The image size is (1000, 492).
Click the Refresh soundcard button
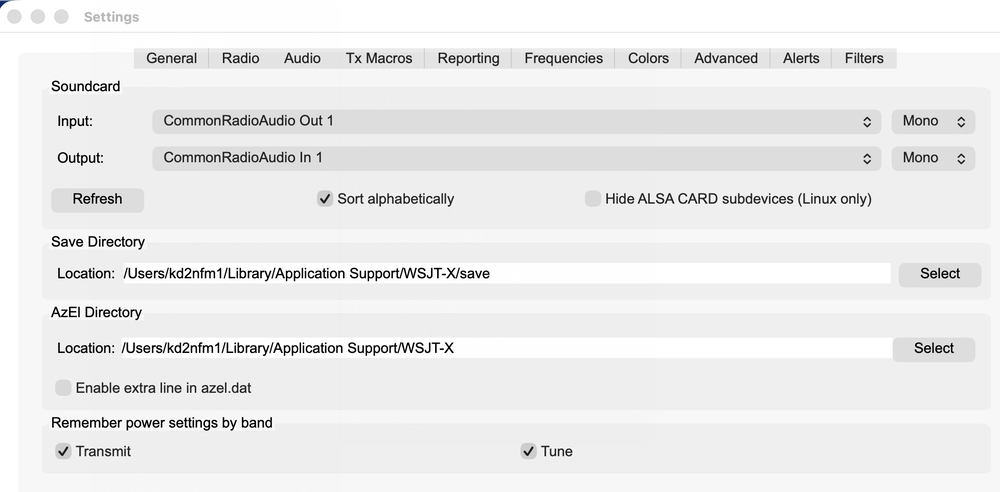98,200
